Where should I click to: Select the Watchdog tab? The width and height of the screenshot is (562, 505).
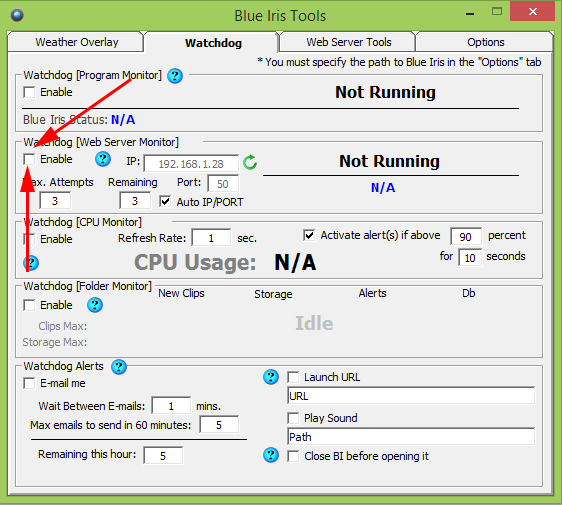click(x=213, y=43)
